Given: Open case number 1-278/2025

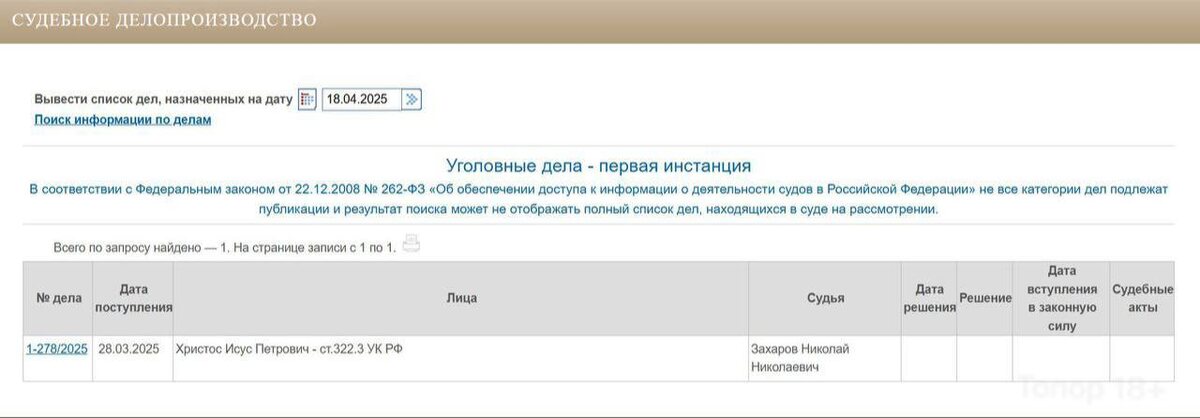Looking at the screenshot, I should (57, 348).
